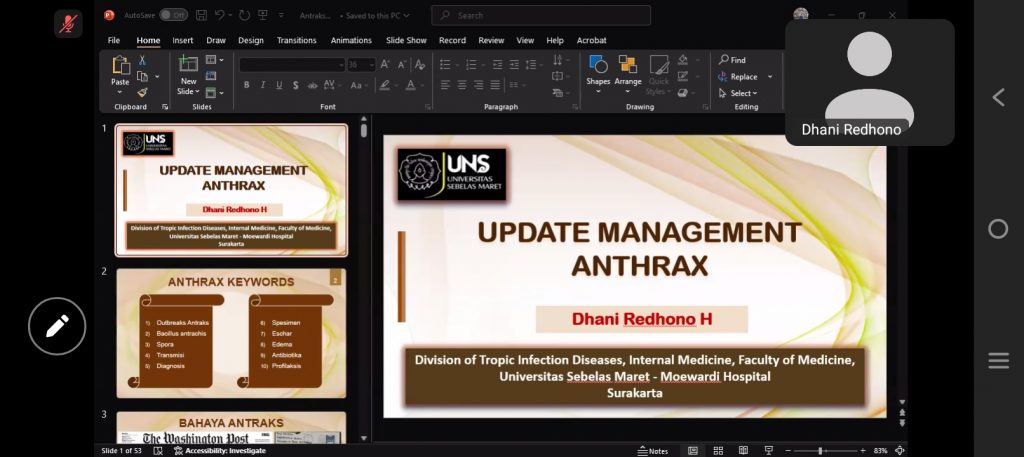This screenshot has width=1024, height=457.
Task: Click the Decrease list level icon
Action: (x=498, y=65)
